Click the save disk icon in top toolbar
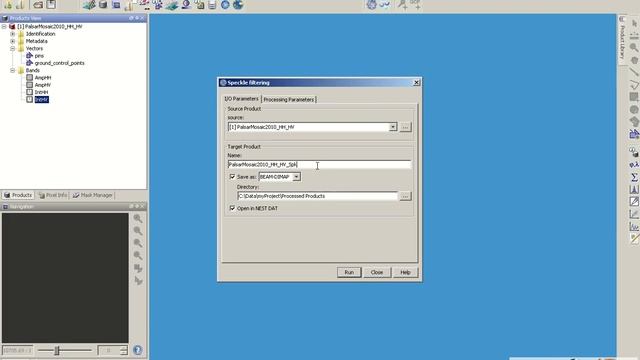Screen dimensions: 640x360 coord(51,4)
